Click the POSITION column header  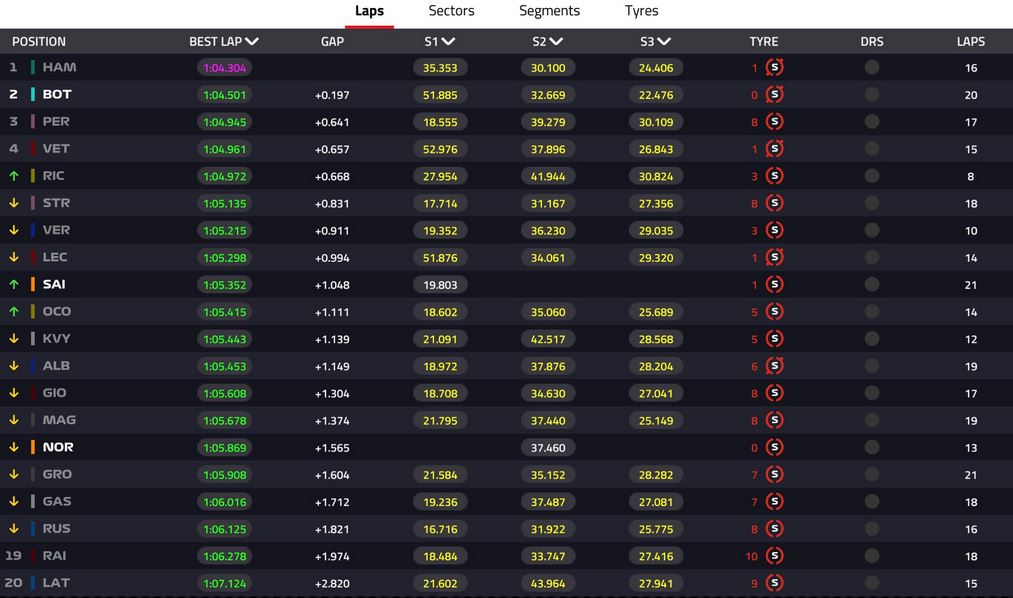[x=39, y=41]
